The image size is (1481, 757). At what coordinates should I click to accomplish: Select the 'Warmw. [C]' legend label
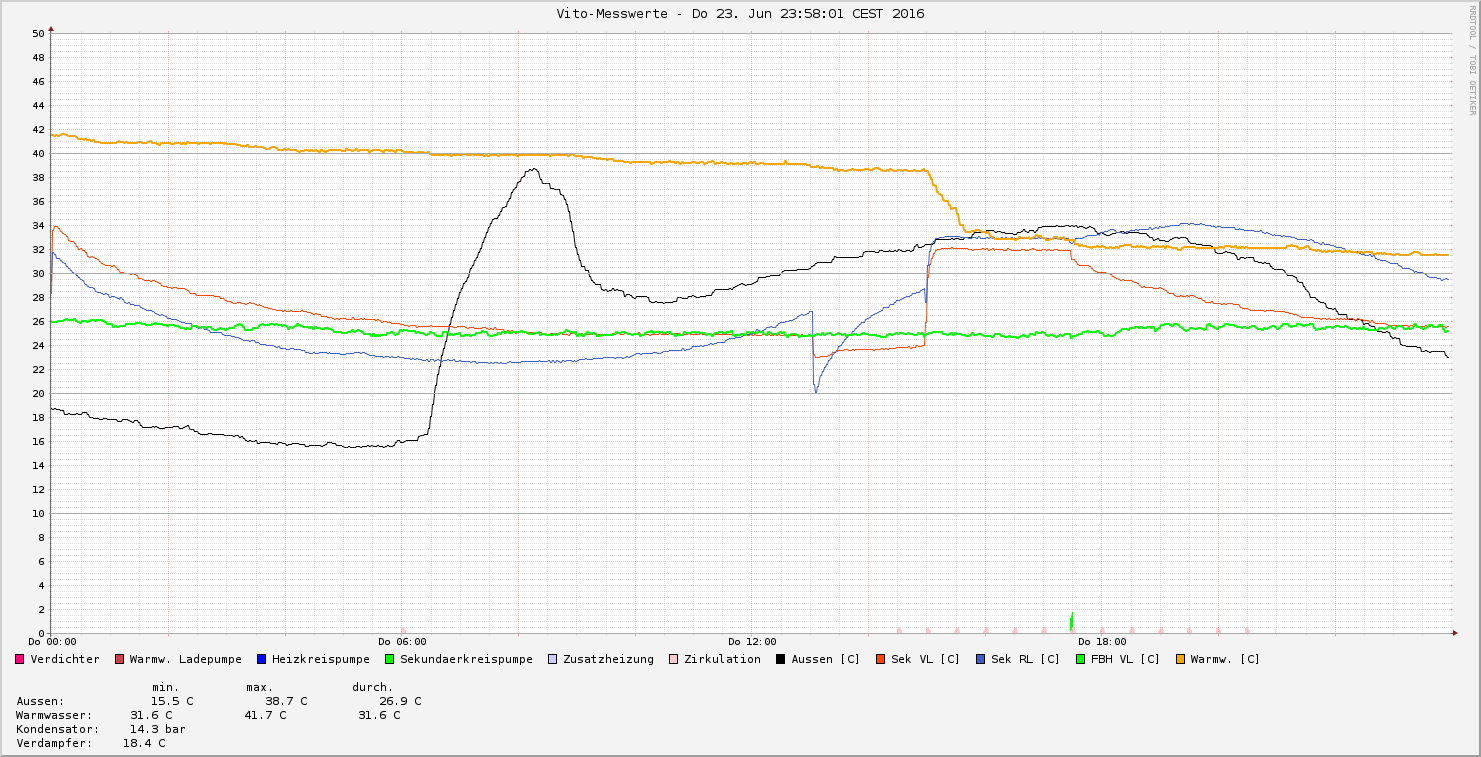pos(1225,659)
